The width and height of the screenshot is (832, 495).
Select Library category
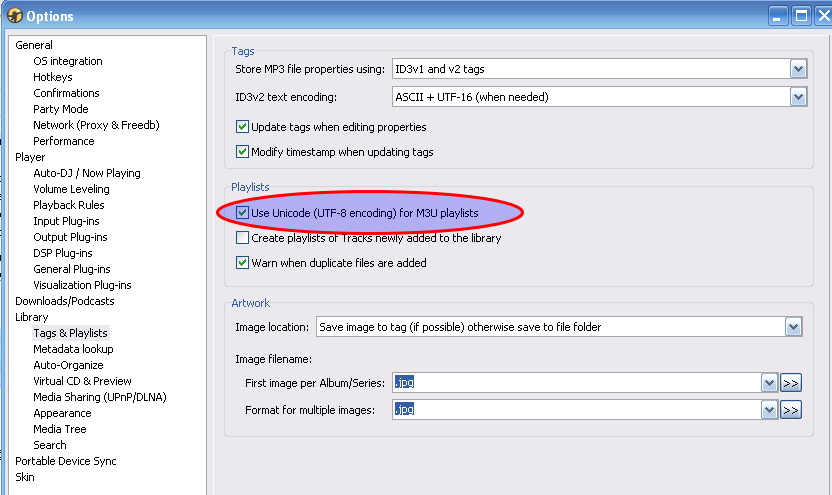coord(32,317)
